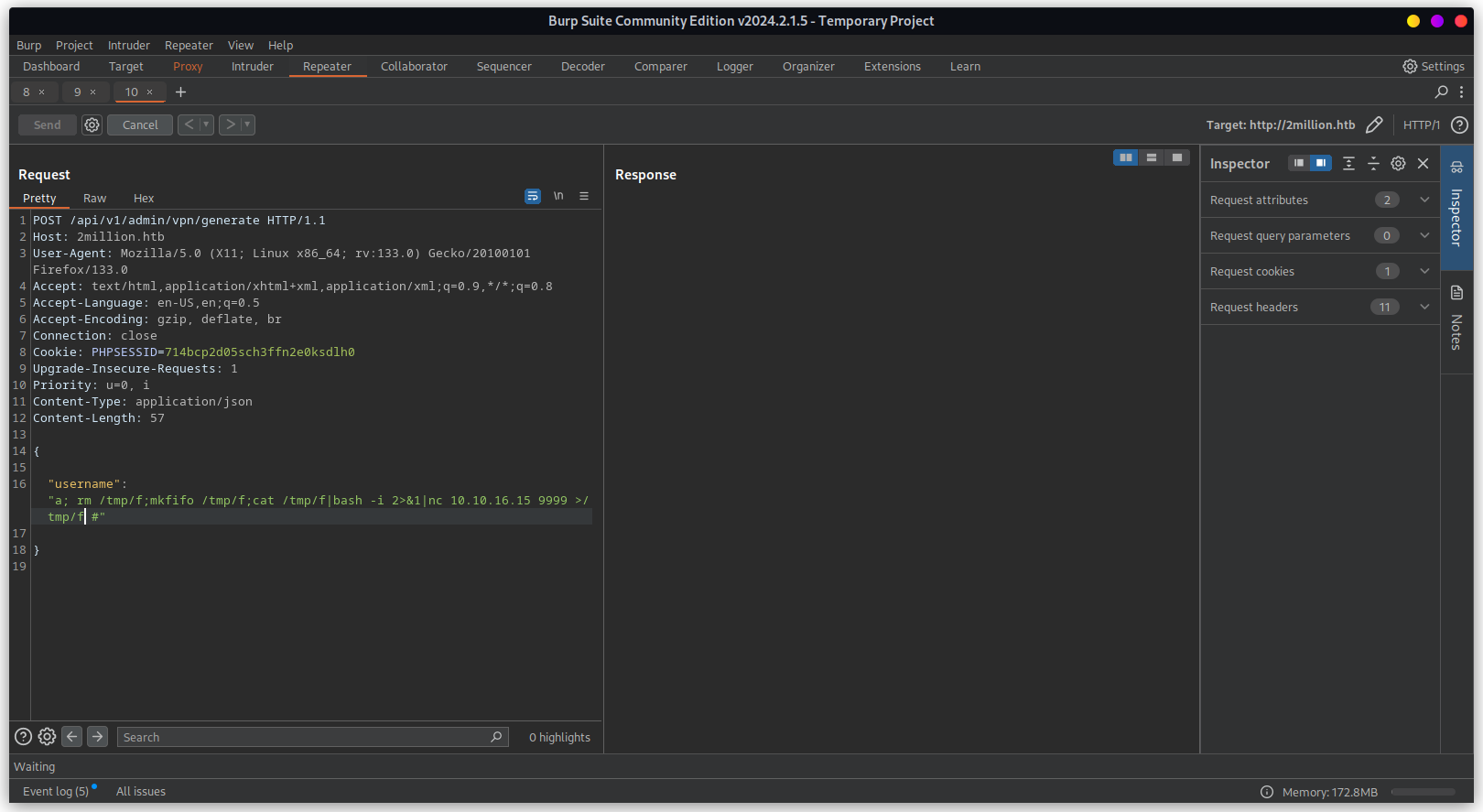The width and height of the screenshot is (1483, 812).
Task: Open request editor hamburger menu
Action: coord(584,196)
